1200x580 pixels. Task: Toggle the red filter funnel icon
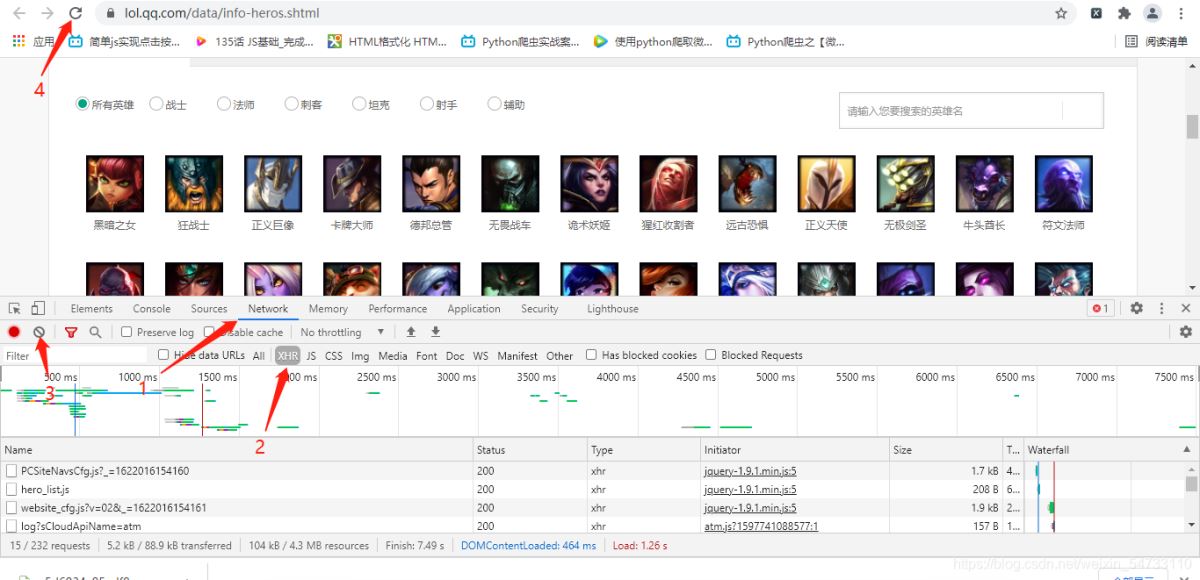(x=71, y=332)
